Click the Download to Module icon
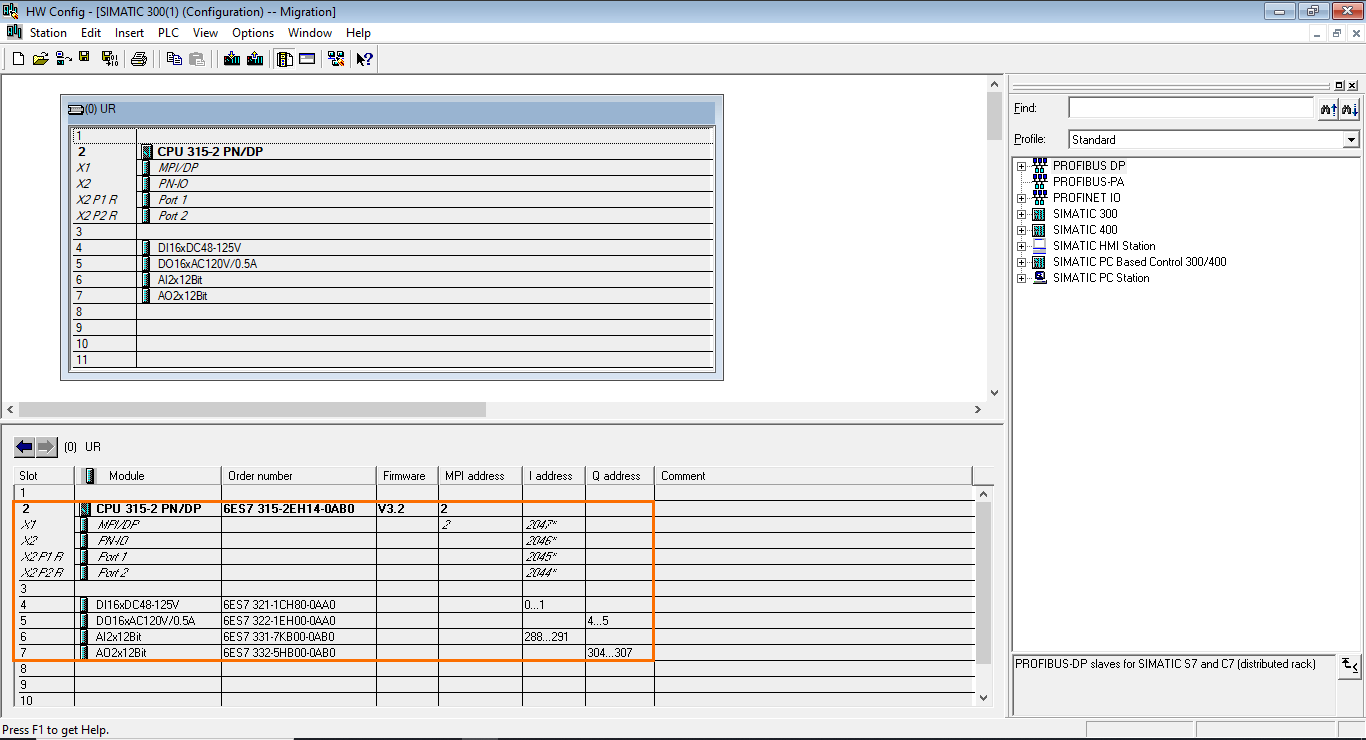This screenshot has width=1366, height=740. (230, 58)
